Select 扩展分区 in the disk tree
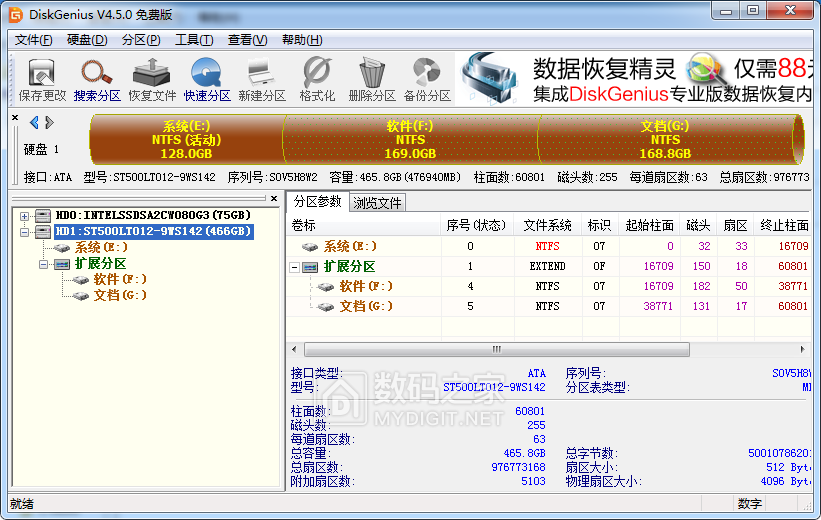 (x=100, y=263)
